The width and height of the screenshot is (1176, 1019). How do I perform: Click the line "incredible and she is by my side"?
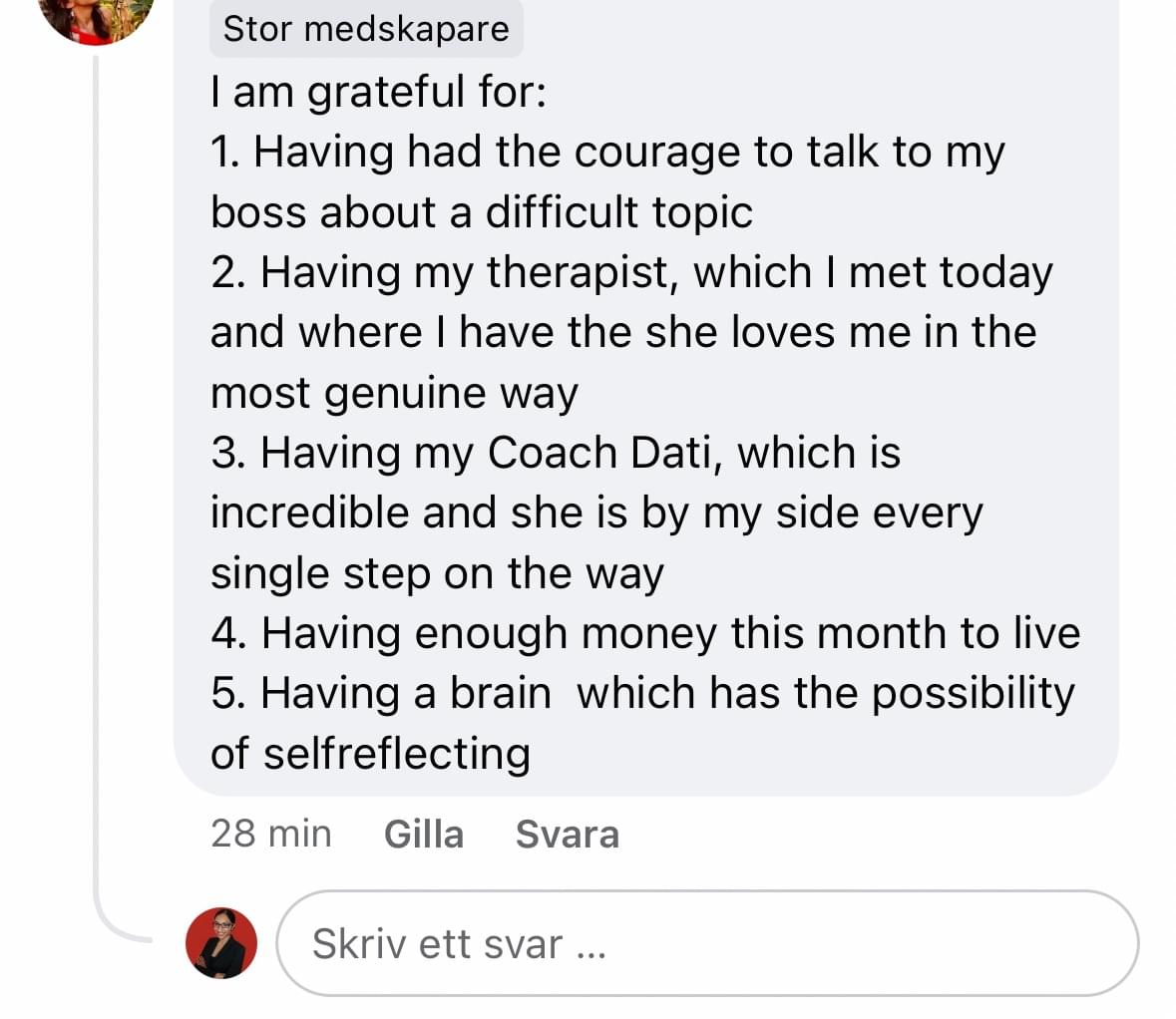point(596,513)
